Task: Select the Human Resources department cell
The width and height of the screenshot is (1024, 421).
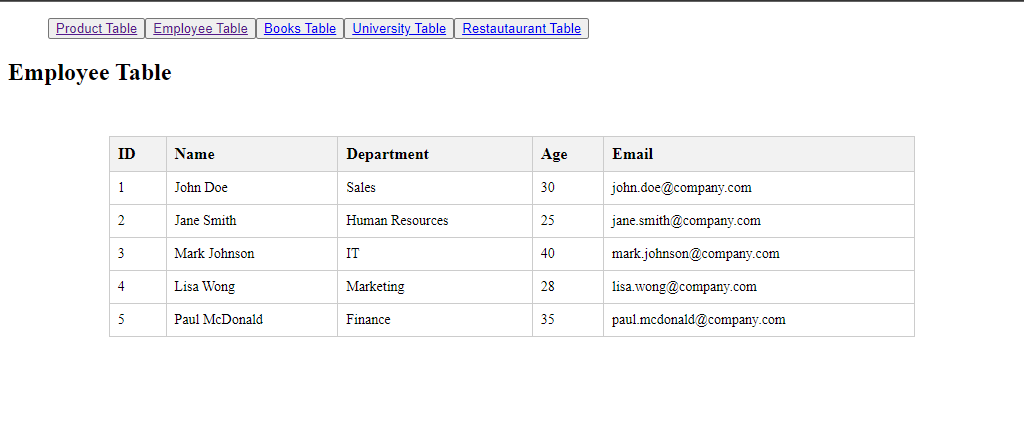Action: point(435,221)
